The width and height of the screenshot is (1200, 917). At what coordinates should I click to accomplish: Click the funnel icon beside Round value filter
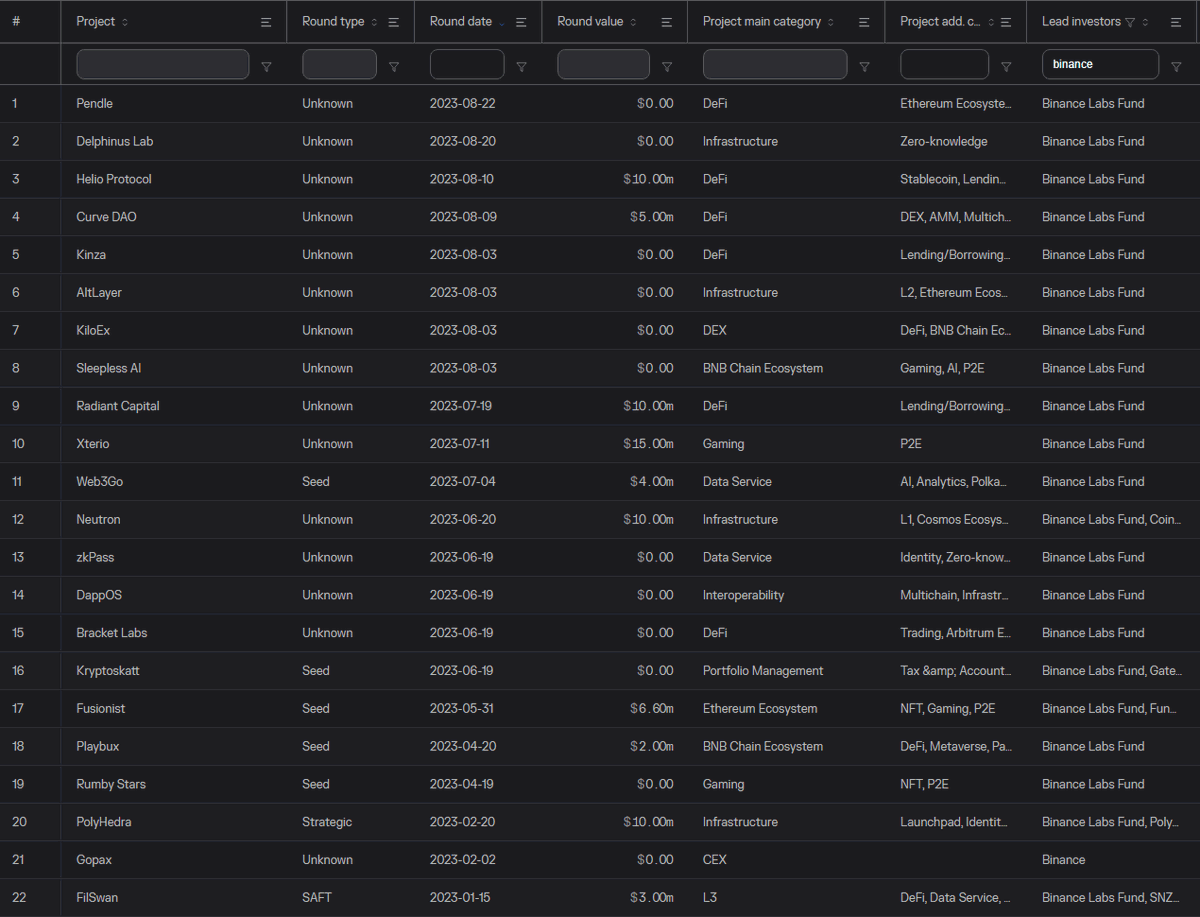point(666,66)
